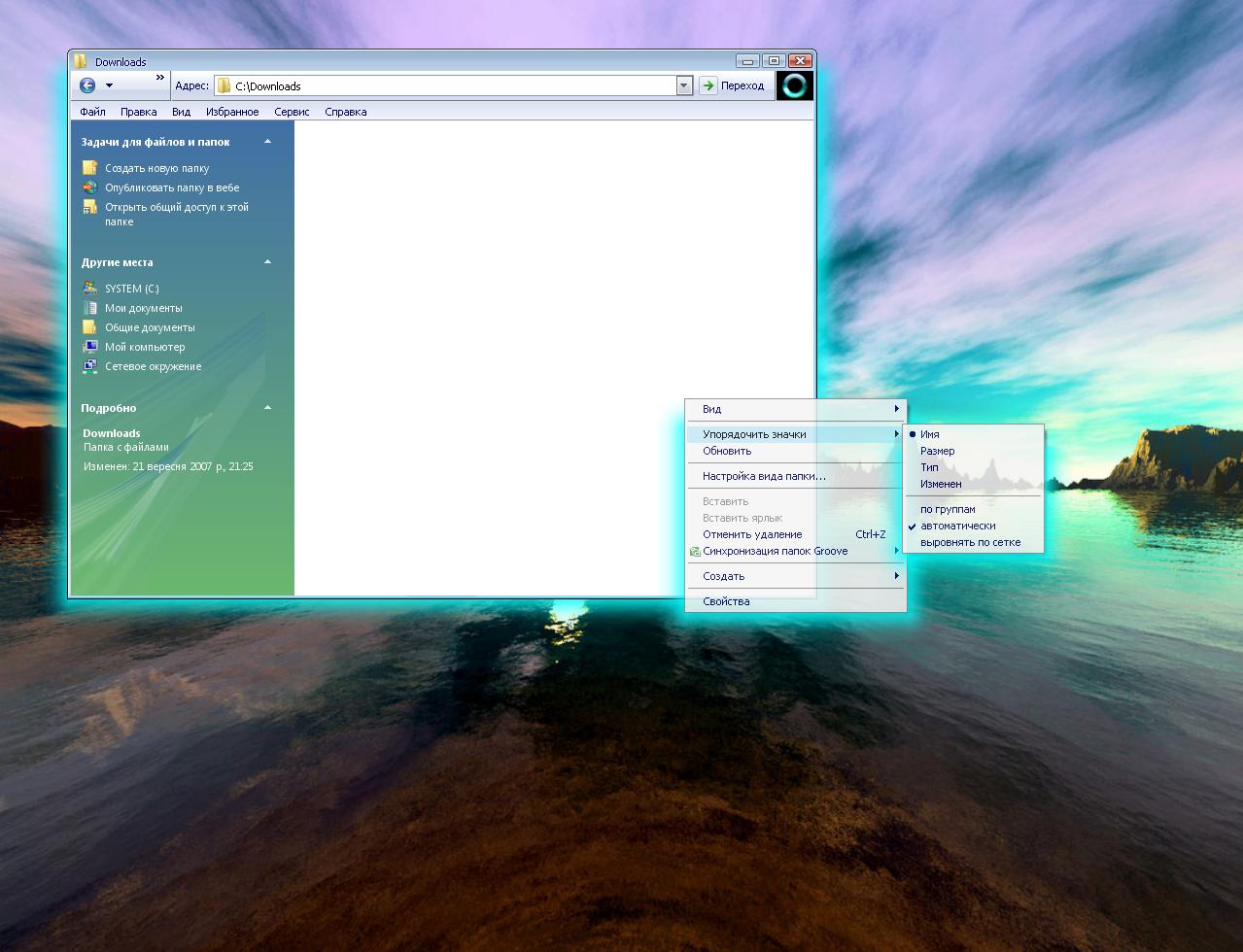Image resolution: width=1243 pixels, height=952 pixels.
Task: Open the Избранное menu
Action: [232, 112]
